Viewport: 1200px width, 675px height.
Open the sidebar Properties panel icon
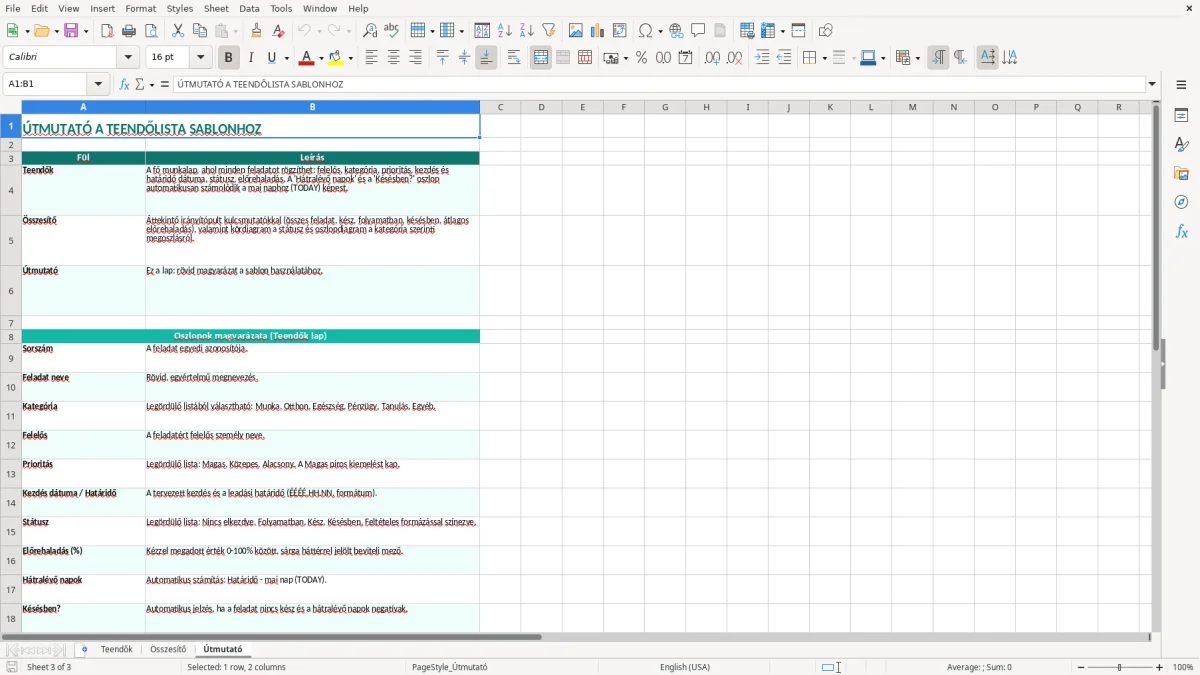coord(1181,116)
